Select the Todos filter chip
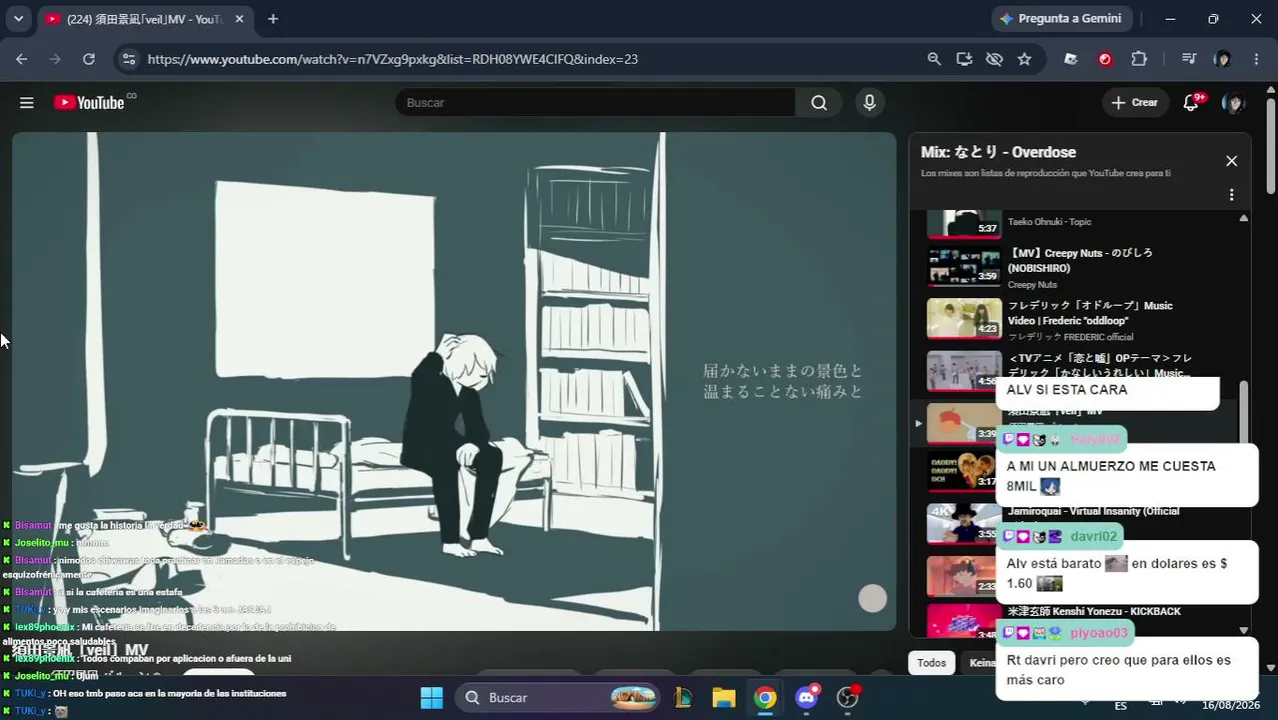The image size is (1278, 720). pyautogui.click(x=931, y=663)
